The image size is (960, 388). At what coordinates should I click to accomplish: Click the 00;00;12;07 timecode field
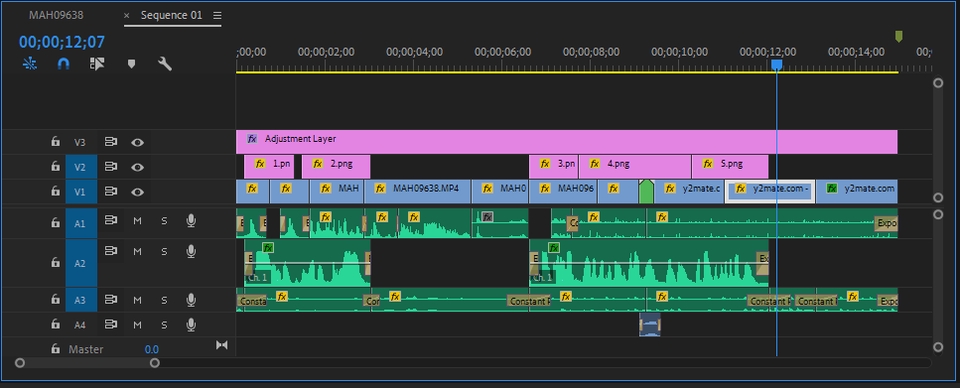point(62,42)
